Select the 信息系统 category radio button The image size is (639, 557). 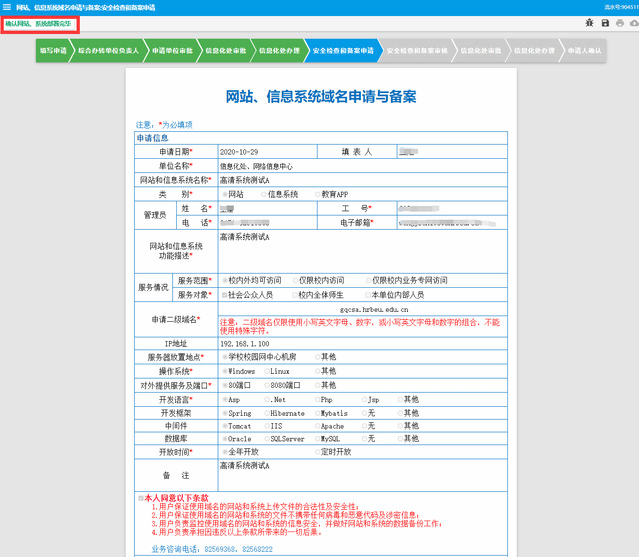coord(264,194)
